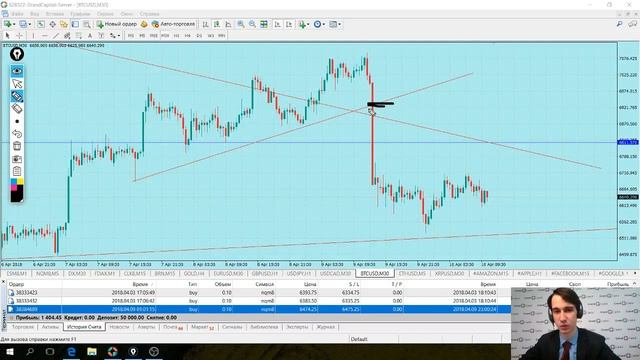Viewport: 640px width, 360px height.
Task: Select history order row 38333423
Action: pyautogui.click(x=259, y=293)
